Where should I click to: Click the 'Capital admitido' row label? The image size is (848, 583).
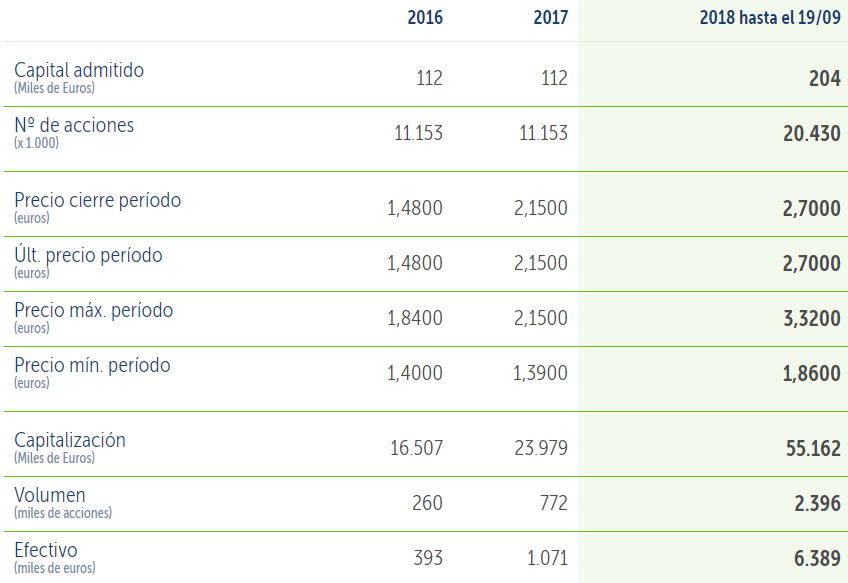click(79, 70)
